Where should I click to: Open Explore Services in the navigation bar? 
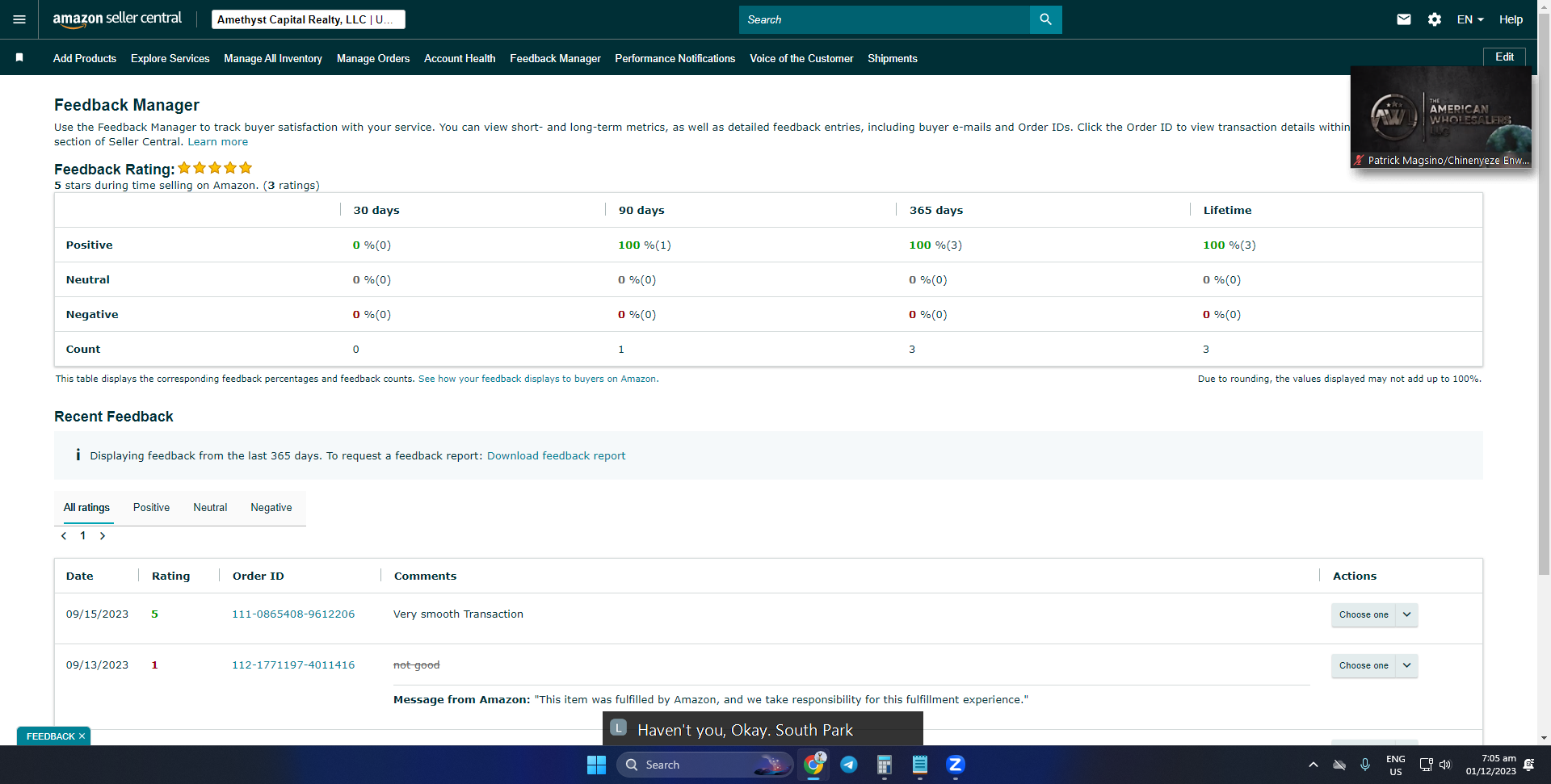pyautogui.click(x=170, y=58)
